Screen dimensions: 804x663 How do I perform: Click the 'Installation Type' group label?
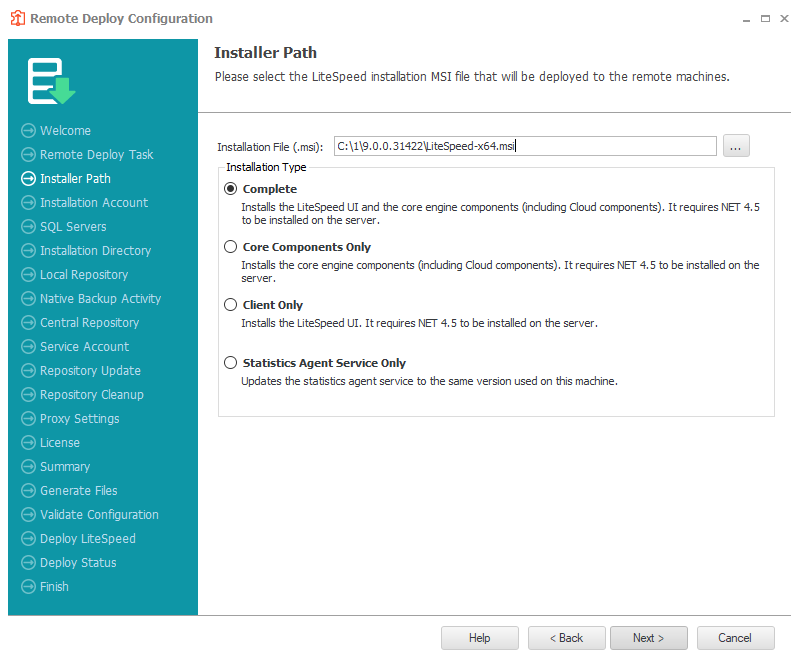(x=266, y=167)
